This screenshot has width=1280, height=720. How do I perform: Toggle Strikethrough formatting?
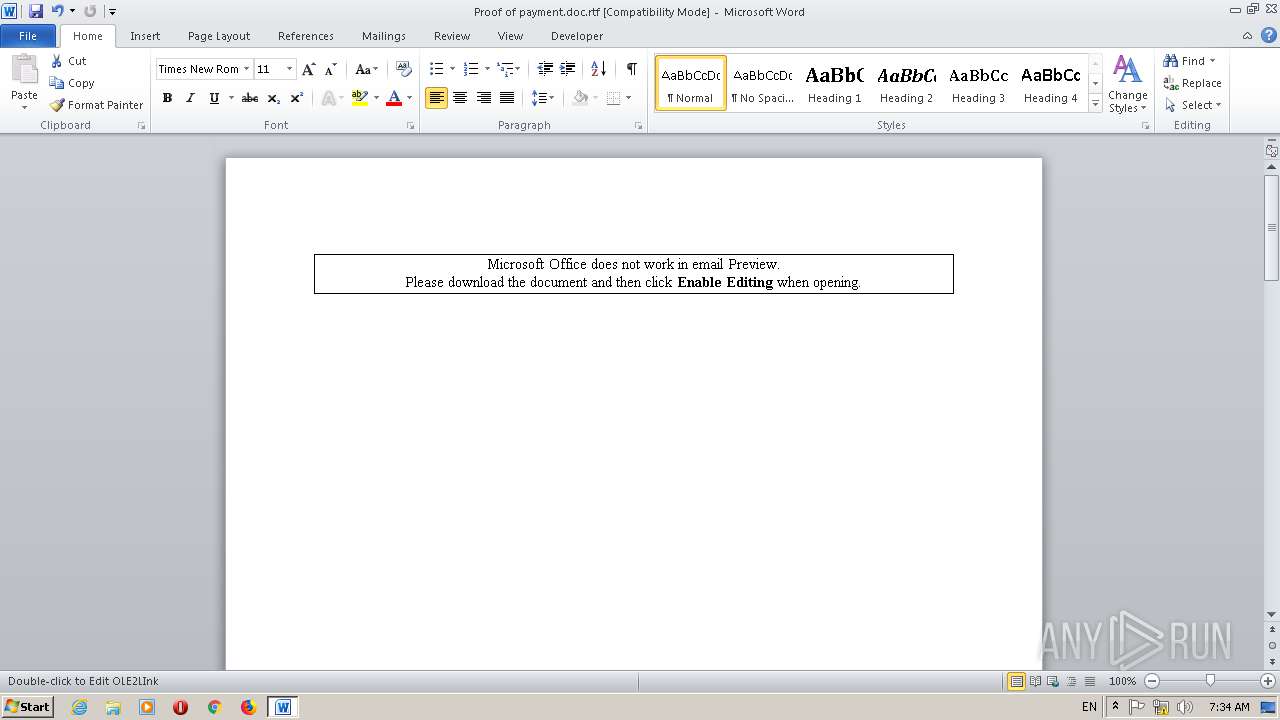coord(250,98)
